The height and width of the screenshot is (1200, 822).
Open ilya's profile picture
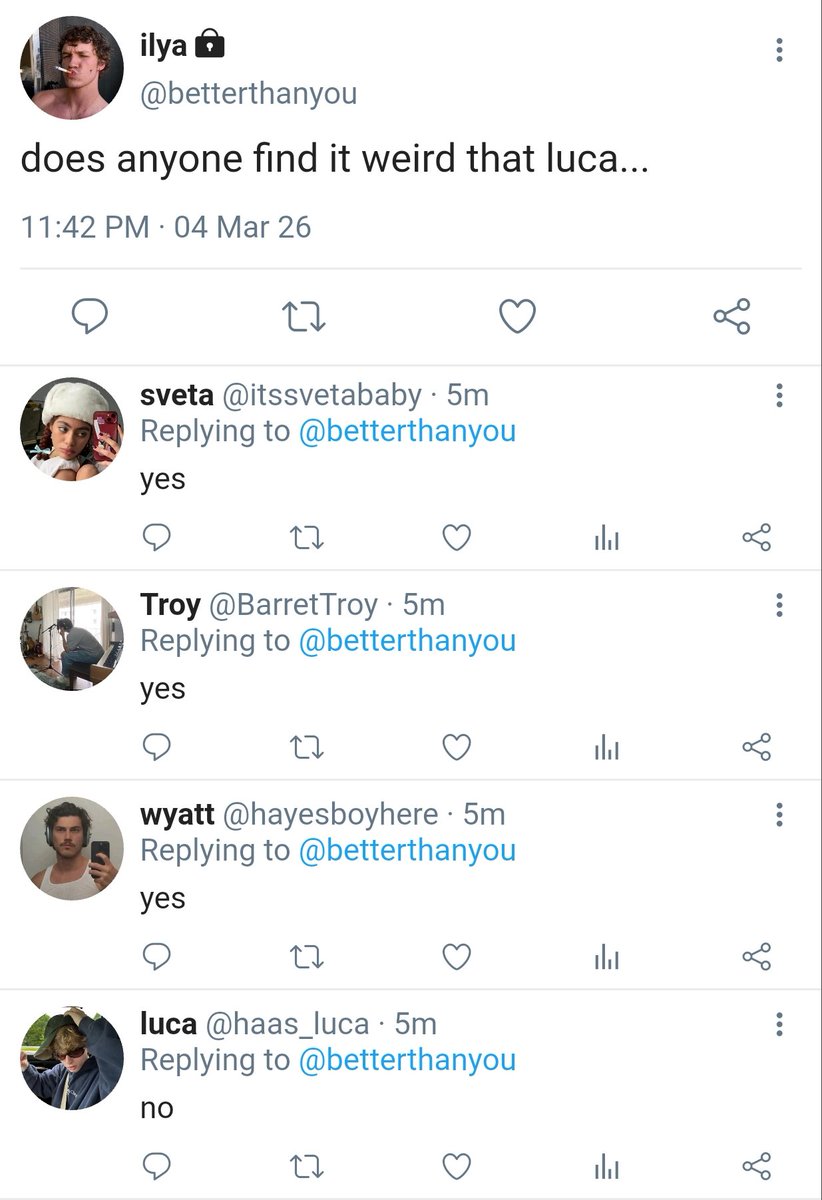pos(72,68)
